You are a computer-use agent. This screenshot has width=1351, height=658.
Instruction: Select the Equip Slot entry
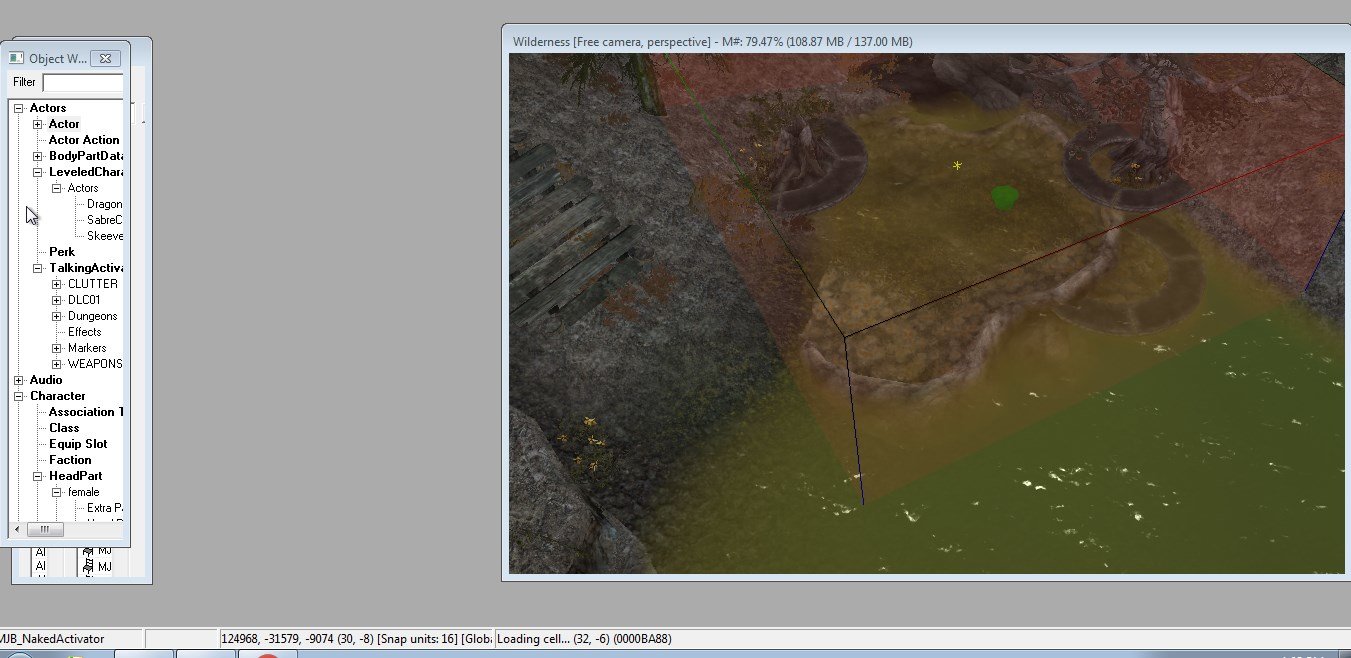78,444
